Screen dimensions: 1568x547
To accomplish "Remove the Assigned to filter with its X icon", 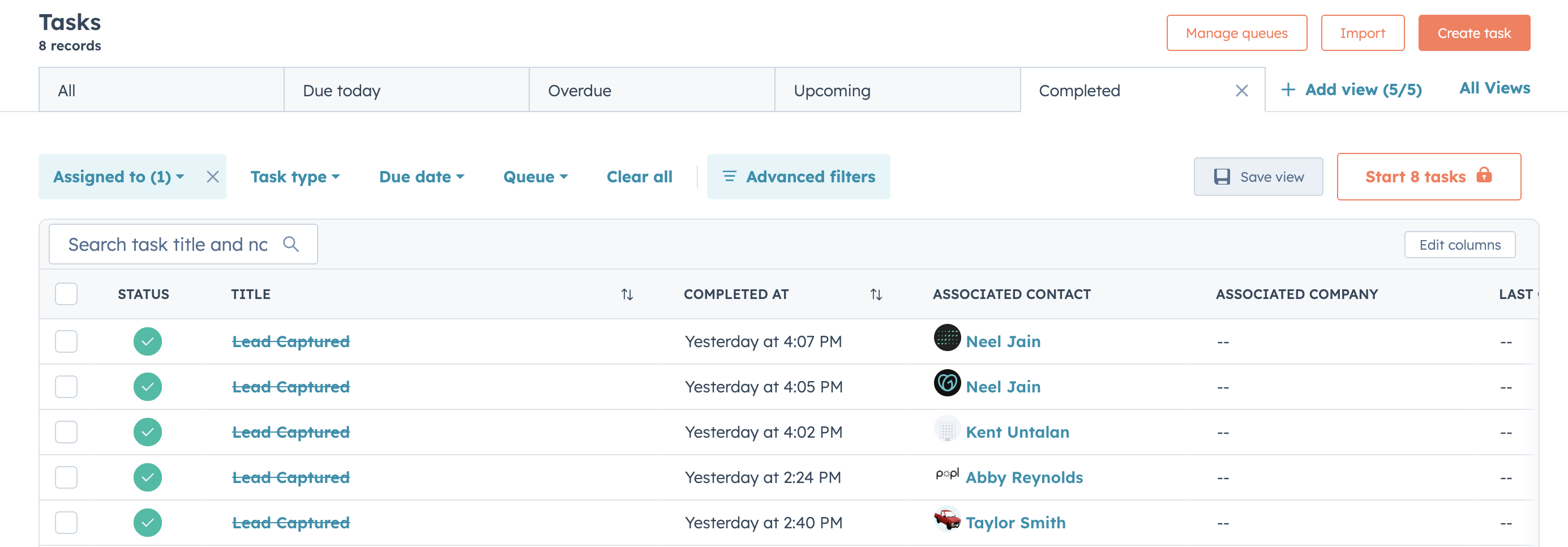I will click(x=212, y=177).
